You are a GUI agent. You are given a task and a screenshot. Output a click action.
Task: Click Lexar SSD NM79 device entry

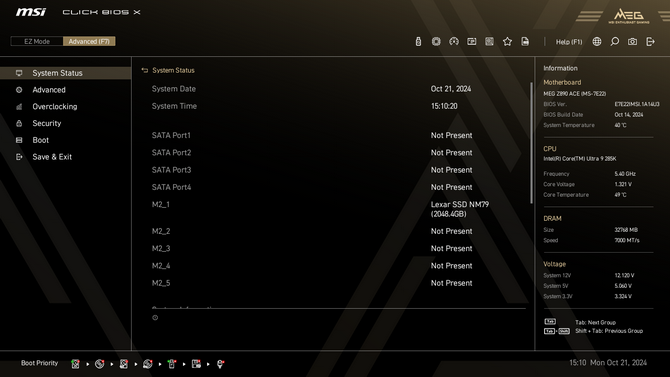460,209
